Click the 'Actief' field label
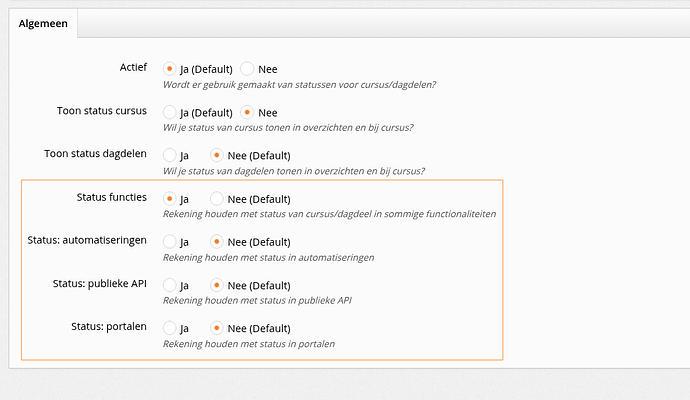The image size is (690, 400). [x=132, y=68]
